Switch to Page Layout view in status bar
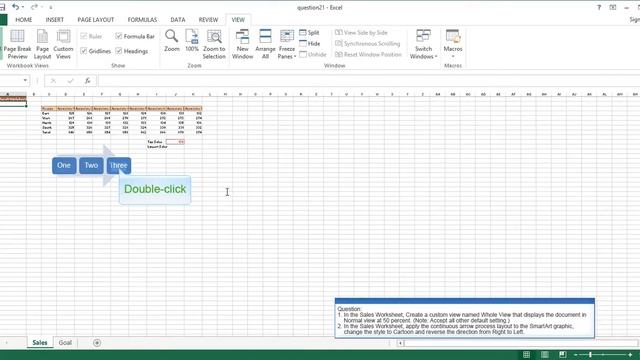The width and height of the screenshot is (640, 360). click(x=544, y=355)
